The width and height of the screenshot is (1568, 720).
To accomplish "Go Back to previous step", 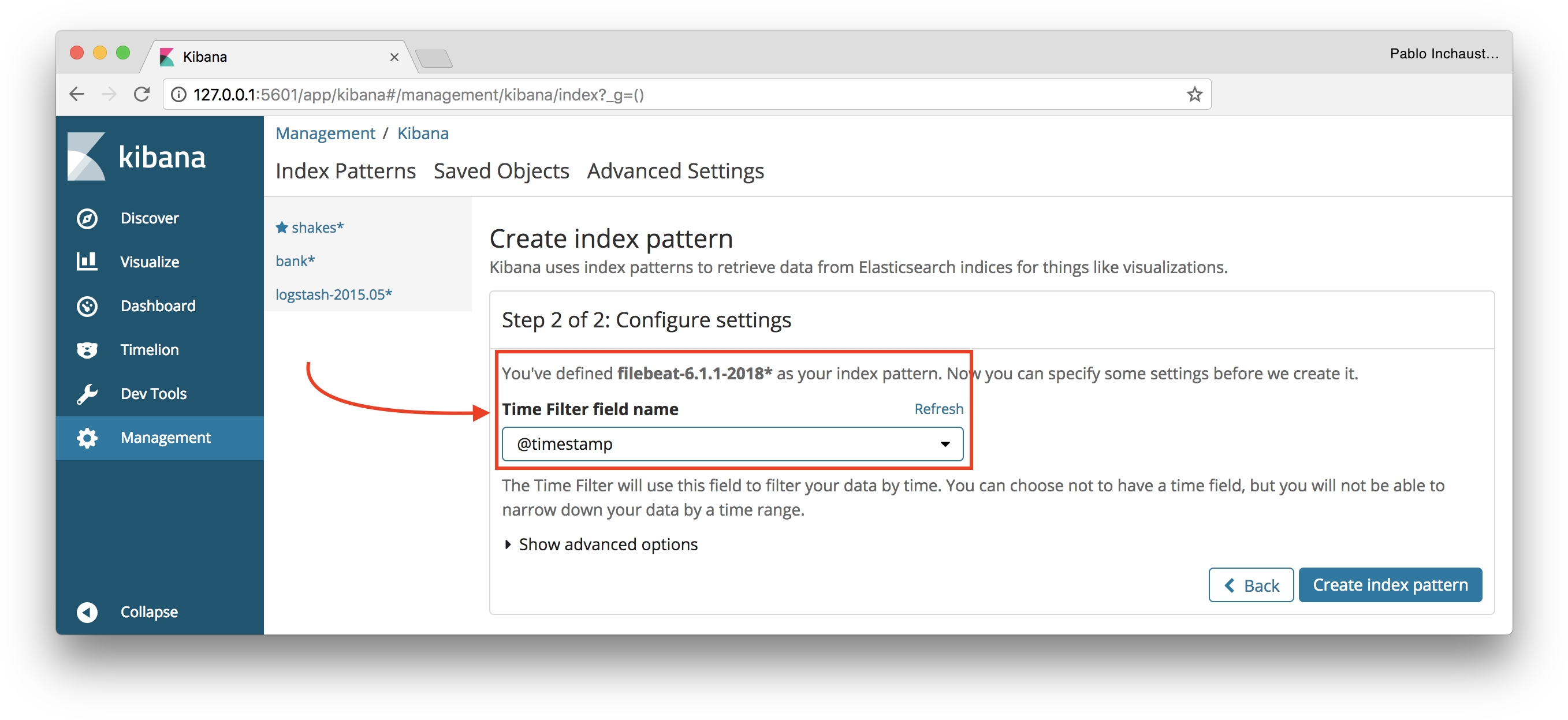I will (x=1250, y=585).
